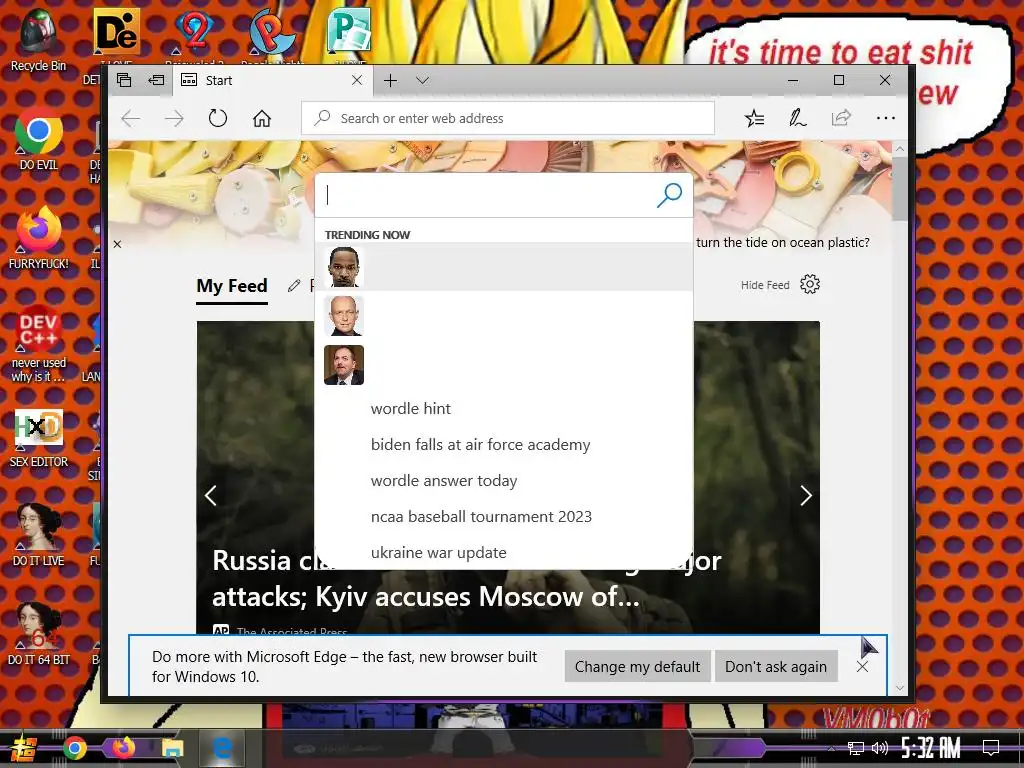Screen dimensions: 1024x768
Task: Close the Microsoft Edge default browser prompt
Action: pos(862,666)
